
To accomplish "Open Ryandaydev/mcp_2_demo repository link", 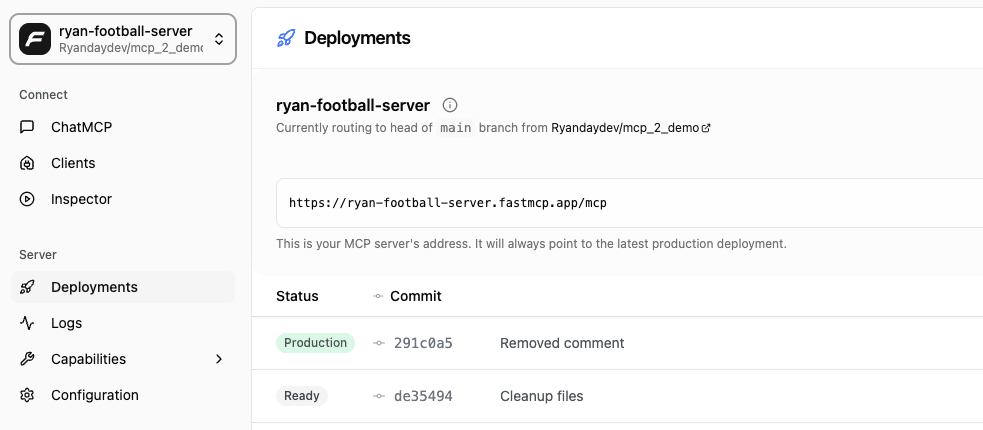I will (625, 128).
